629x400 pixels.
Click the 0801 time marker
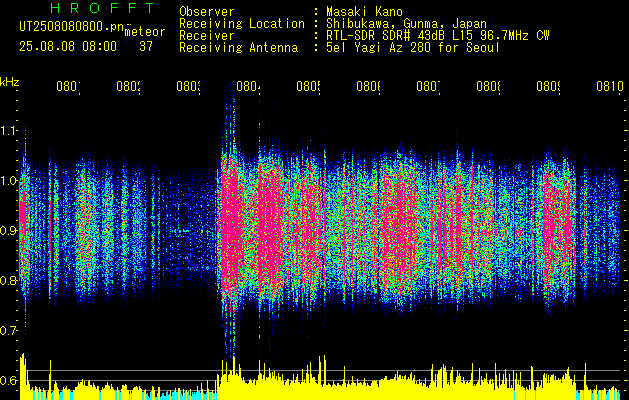(68, 86)
